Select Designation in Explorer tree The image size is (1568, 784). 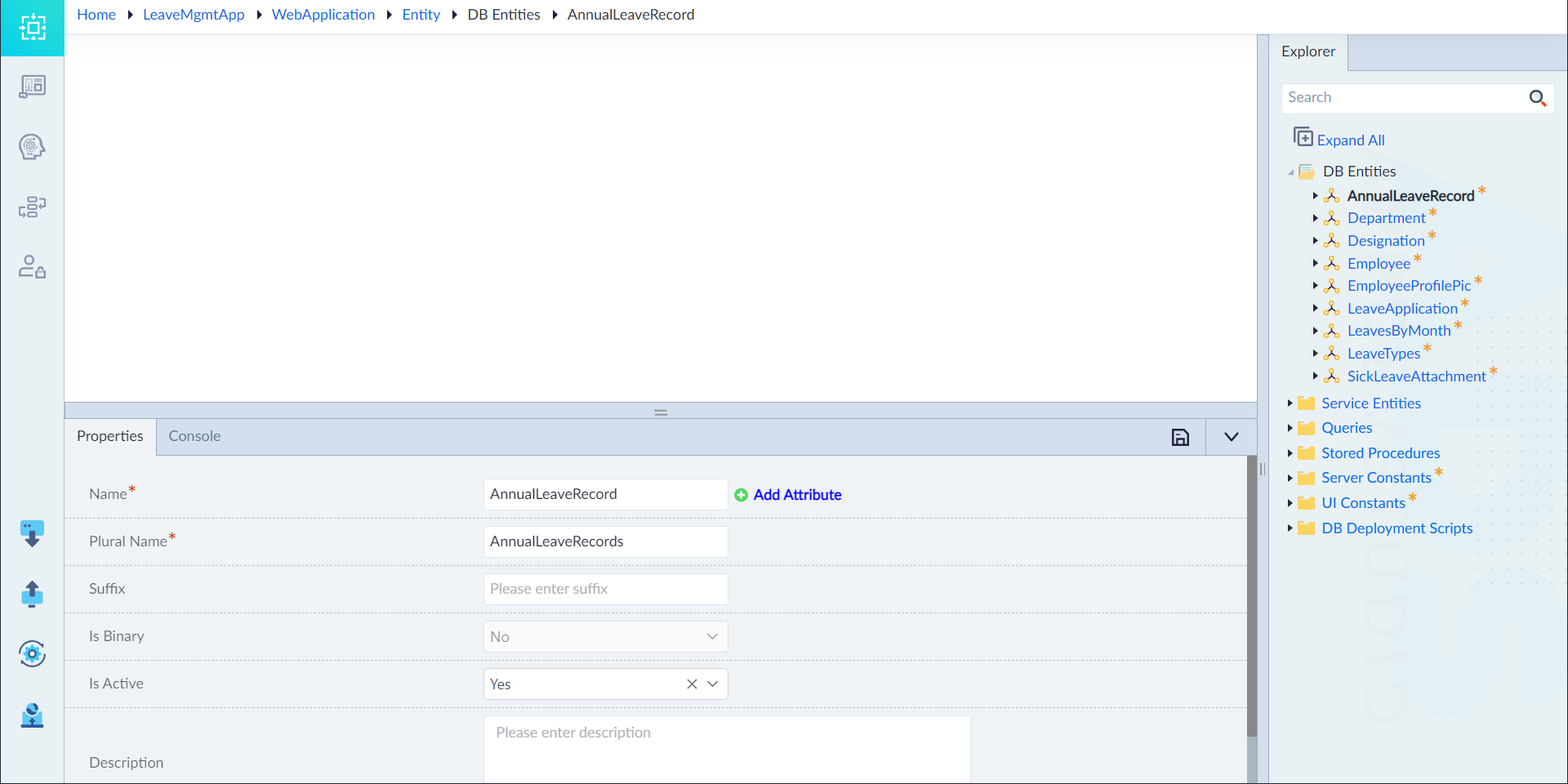click(1386, 241)
